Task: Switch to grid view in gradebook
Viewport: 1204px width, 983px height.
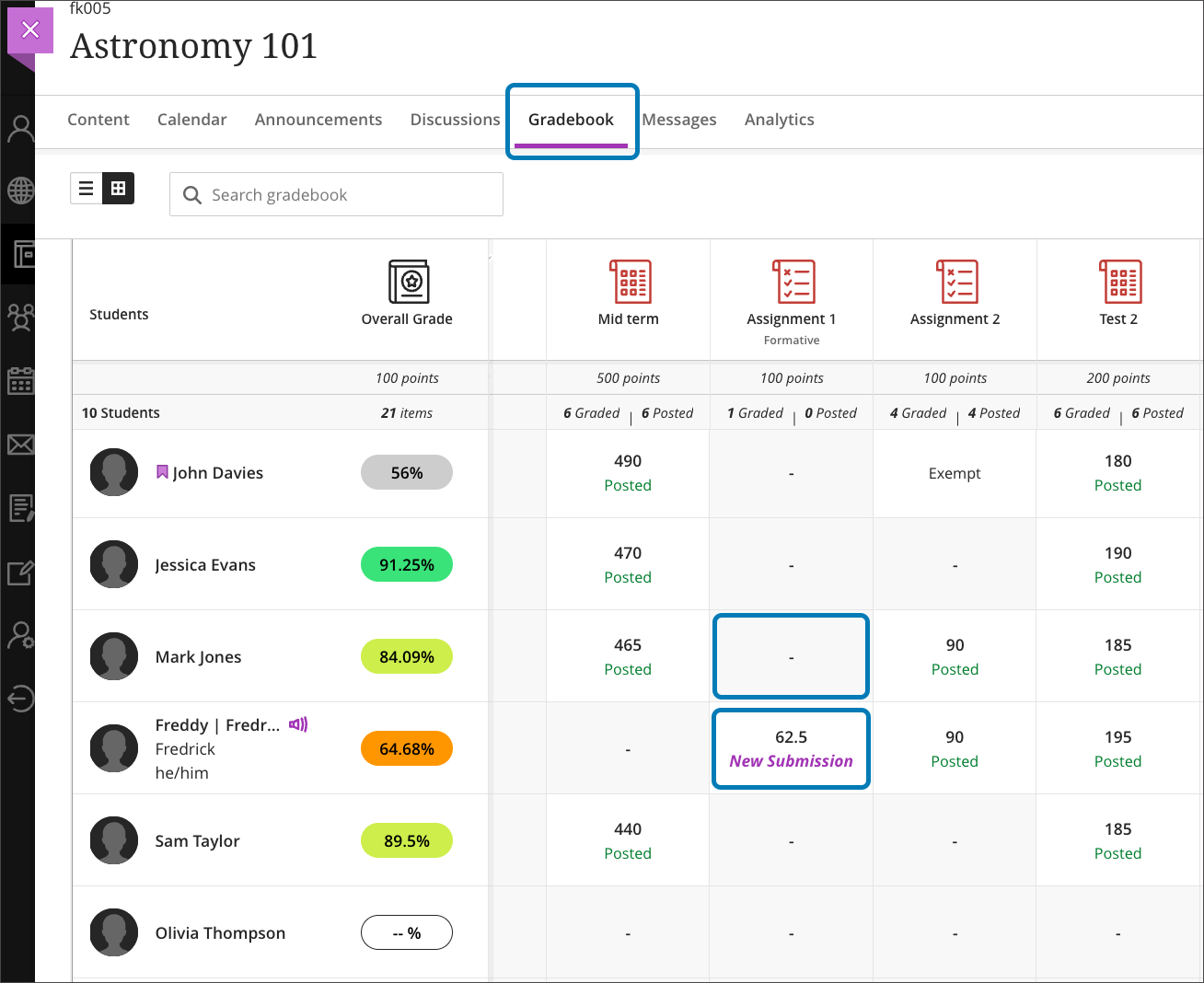Action: (x=119, y=189)
